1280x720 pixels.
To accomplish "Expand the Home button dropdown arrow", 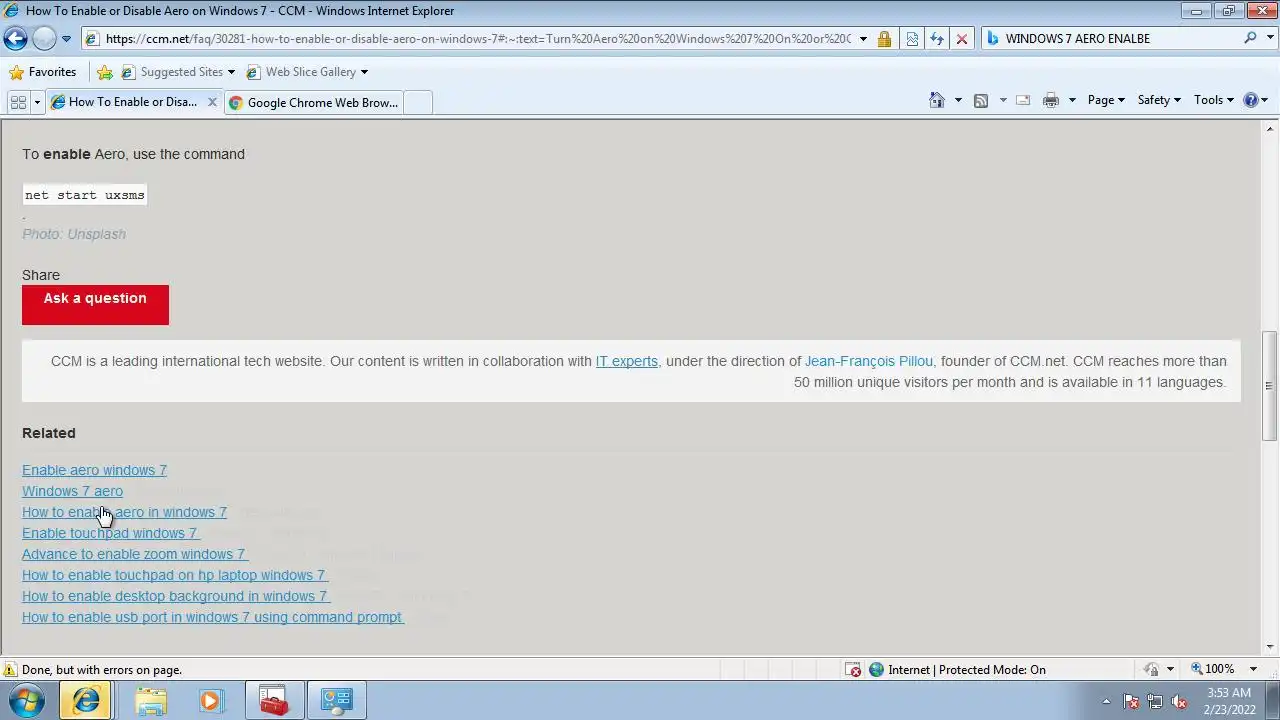I will pyautogui.click(x=958, y=100).
